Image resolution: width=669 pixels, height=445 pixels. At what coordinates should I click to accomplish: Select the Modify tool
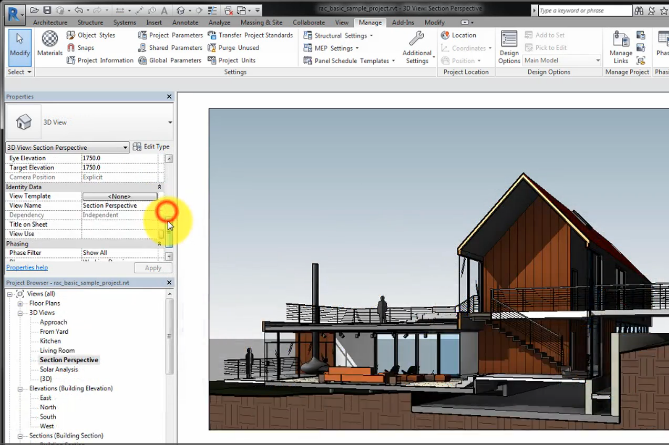pyautogui.click(x=19, y=44)
